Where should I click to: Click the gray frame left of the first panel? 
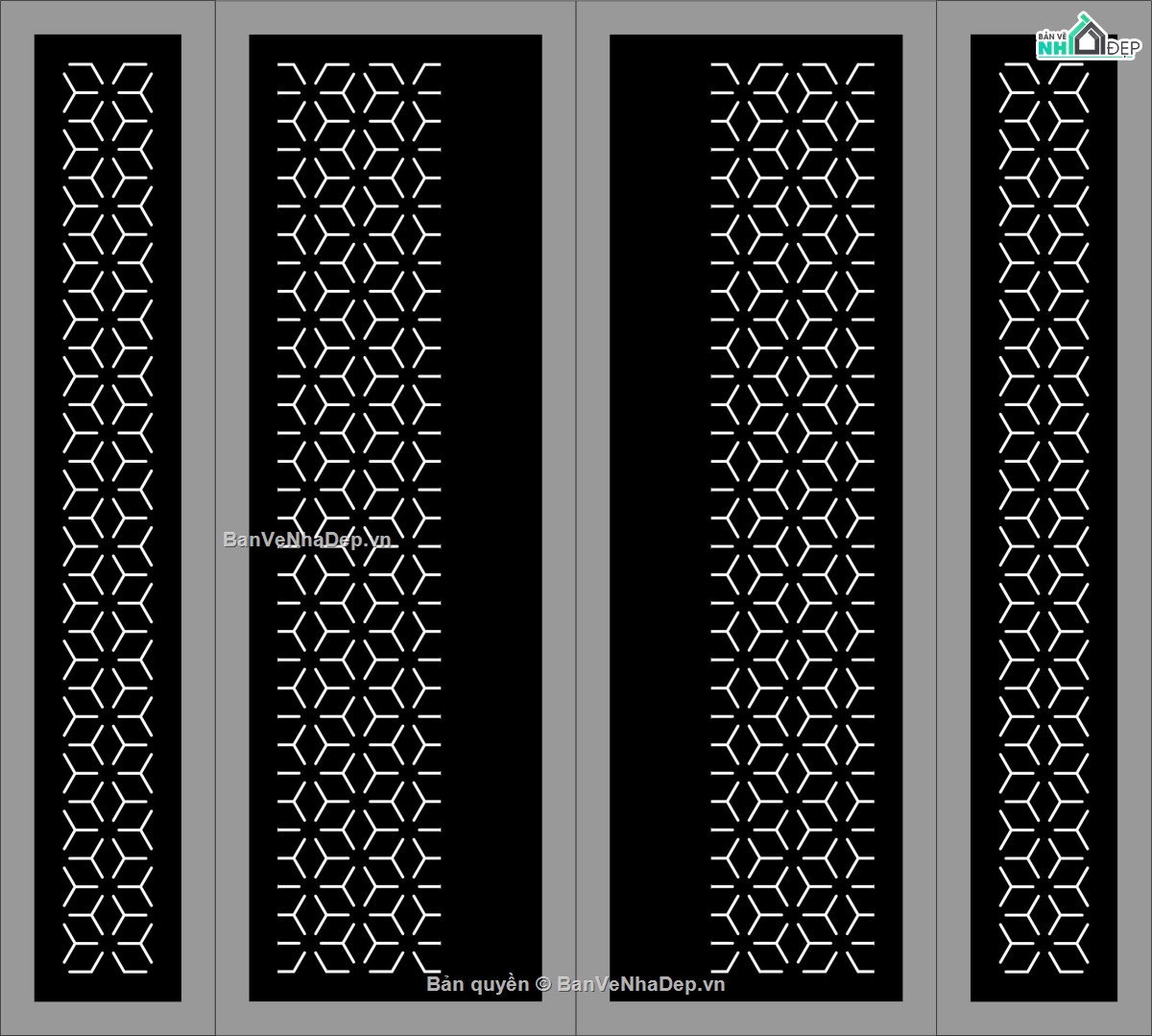pyautogui.click(x=17, y=518)
